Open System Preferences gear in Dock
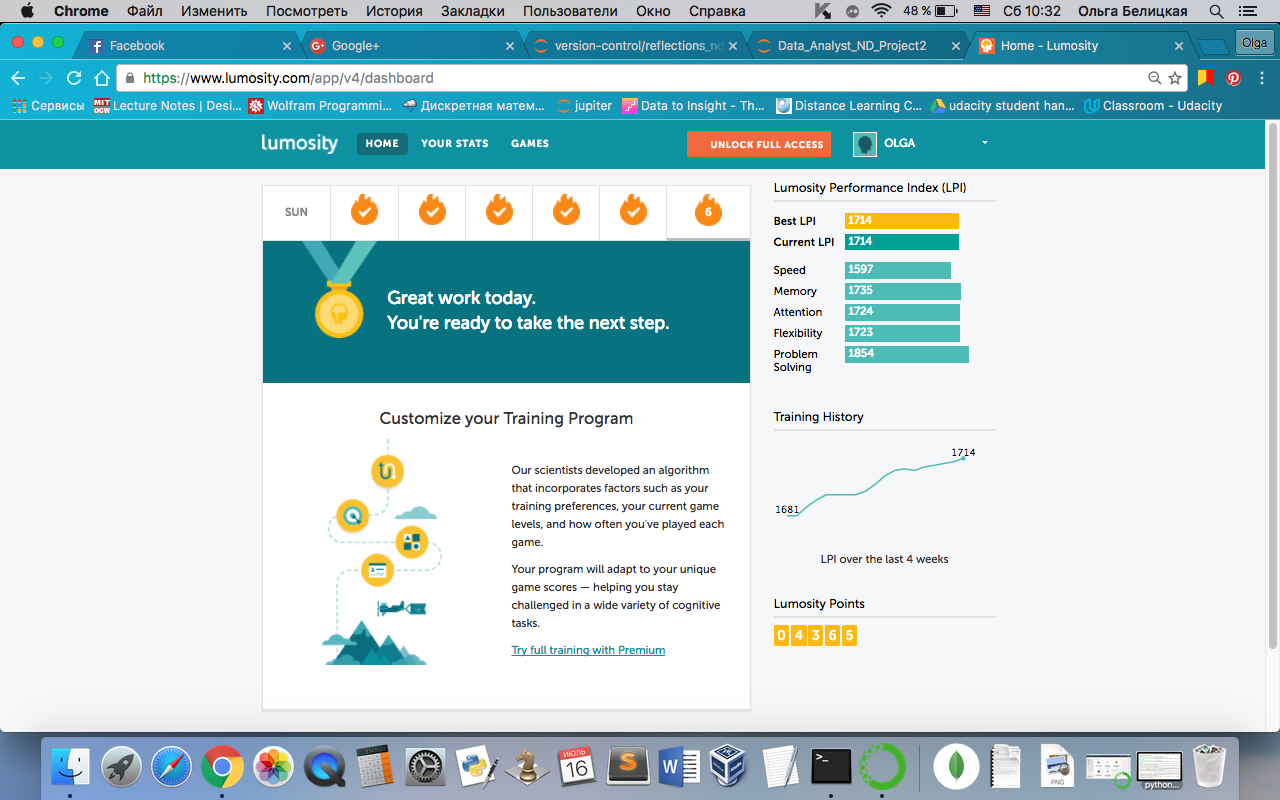The image size is (1280, 800). tap(425, 767)
